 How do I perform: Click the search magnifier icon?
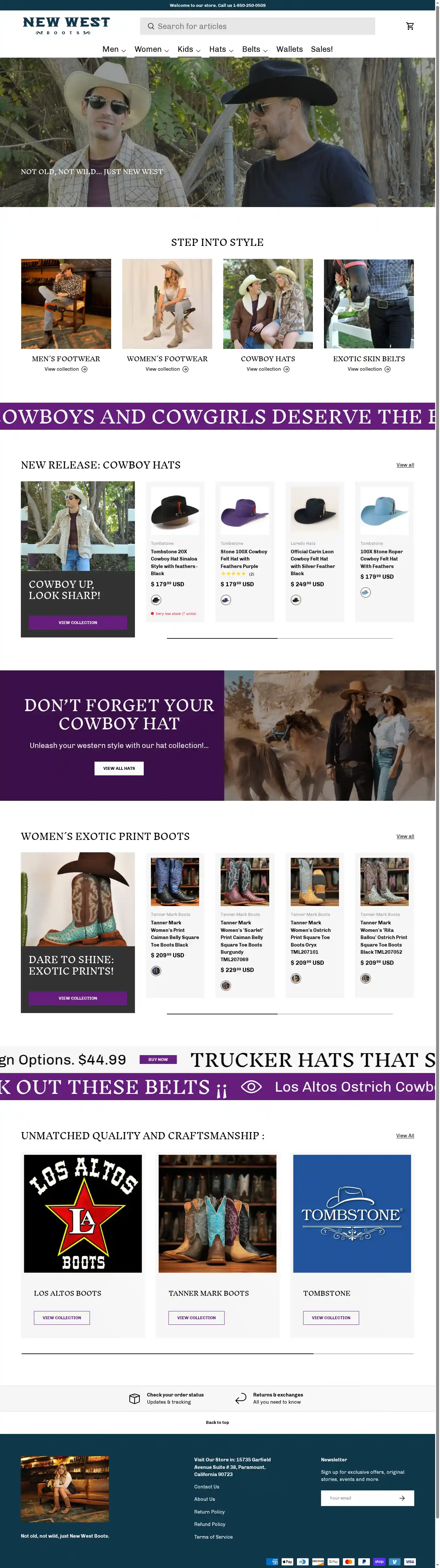[150, 26]
